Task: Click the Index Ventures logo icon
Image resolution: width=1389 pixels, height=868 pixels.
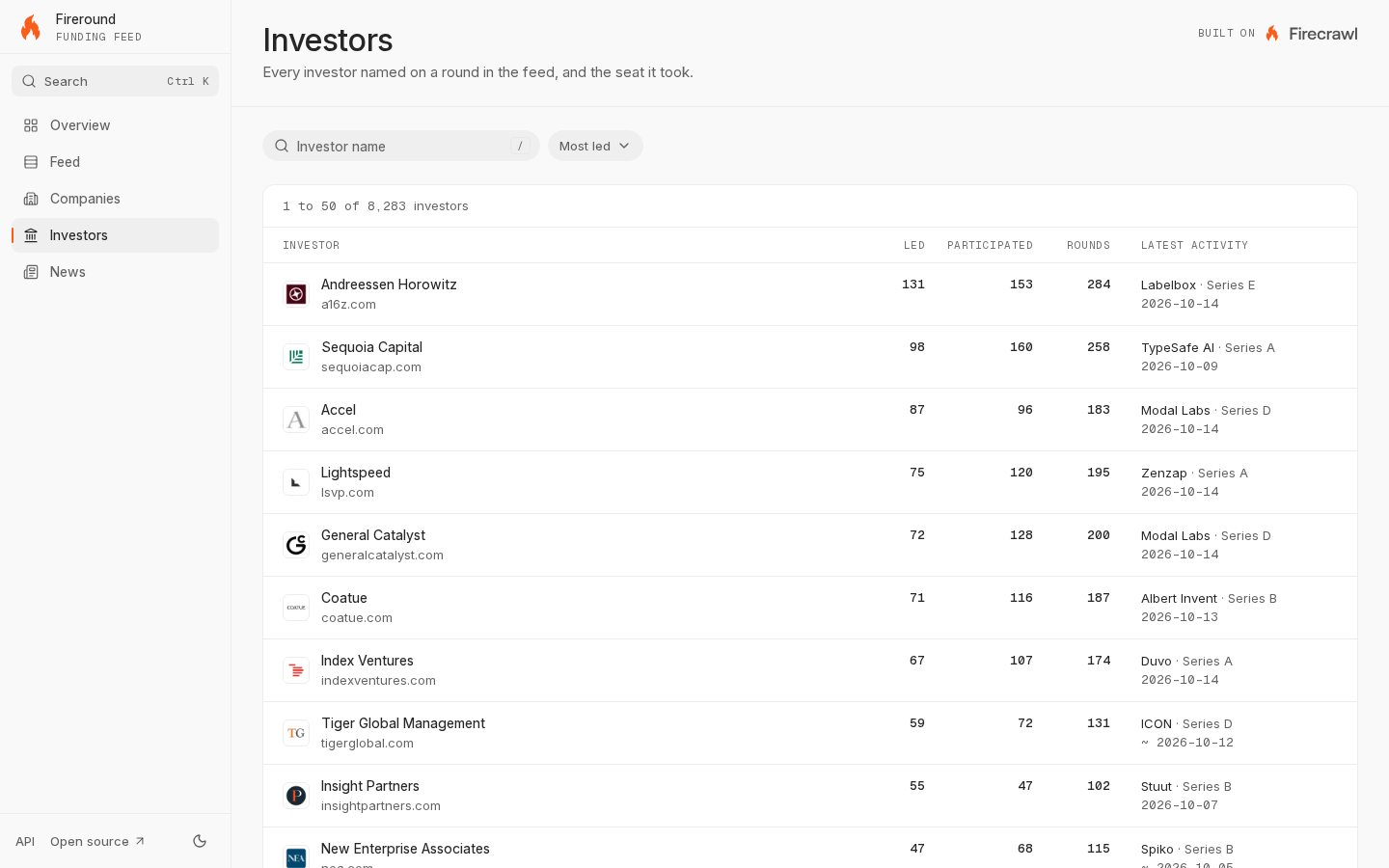Action: (x=296, y=670)
